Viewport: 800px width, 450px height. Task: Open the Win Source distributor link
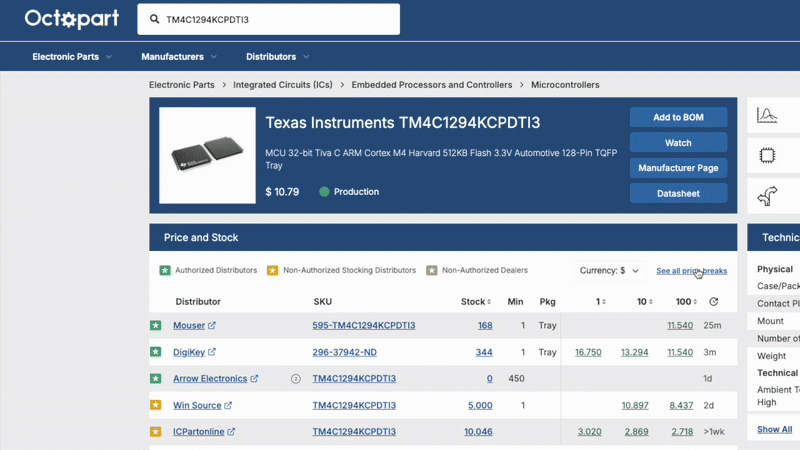[197, 405]
